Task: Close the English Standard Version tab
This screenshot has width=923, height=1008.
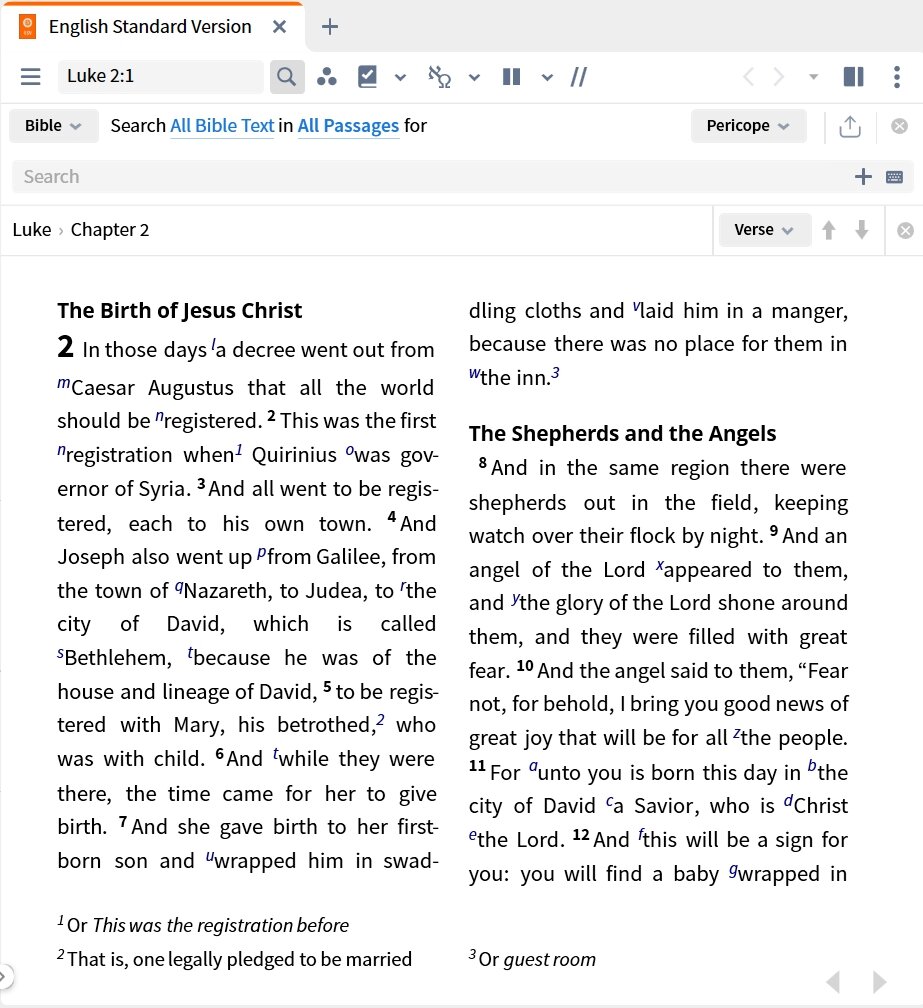Action: (279, 27)
